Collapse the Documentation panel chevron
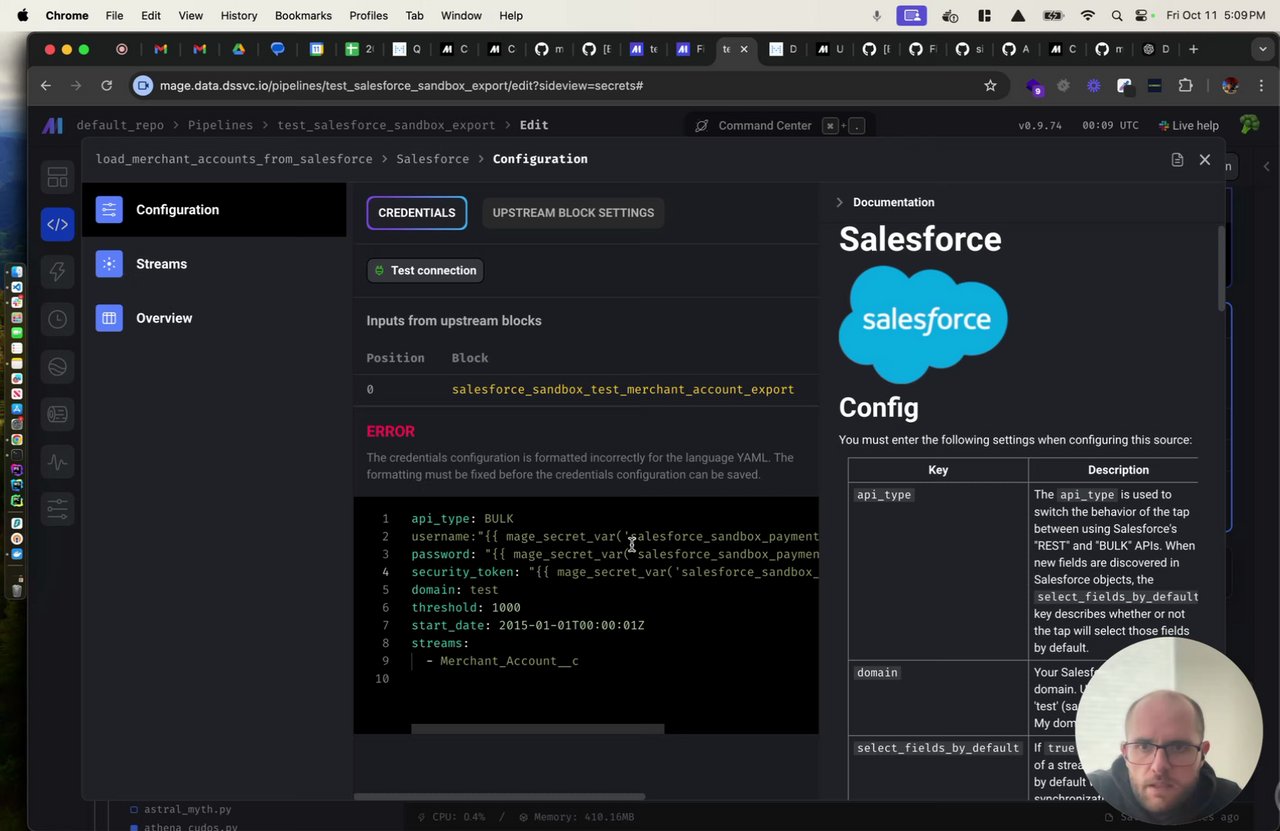The height and width of the screenshot is (831, 1280). pos(839,202)
